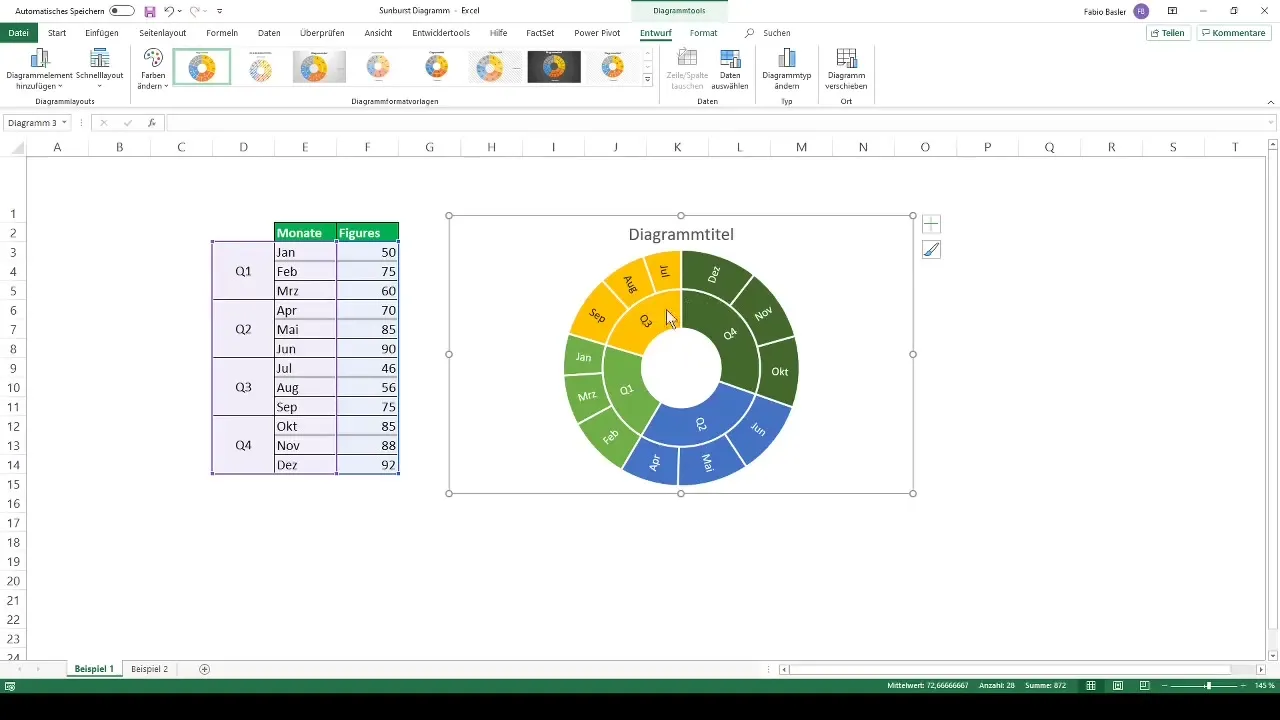Viewport: 1280px width, 720px height.
Task: Open Diagrammelement hinzufügen menu
Action: pos(40,69)
